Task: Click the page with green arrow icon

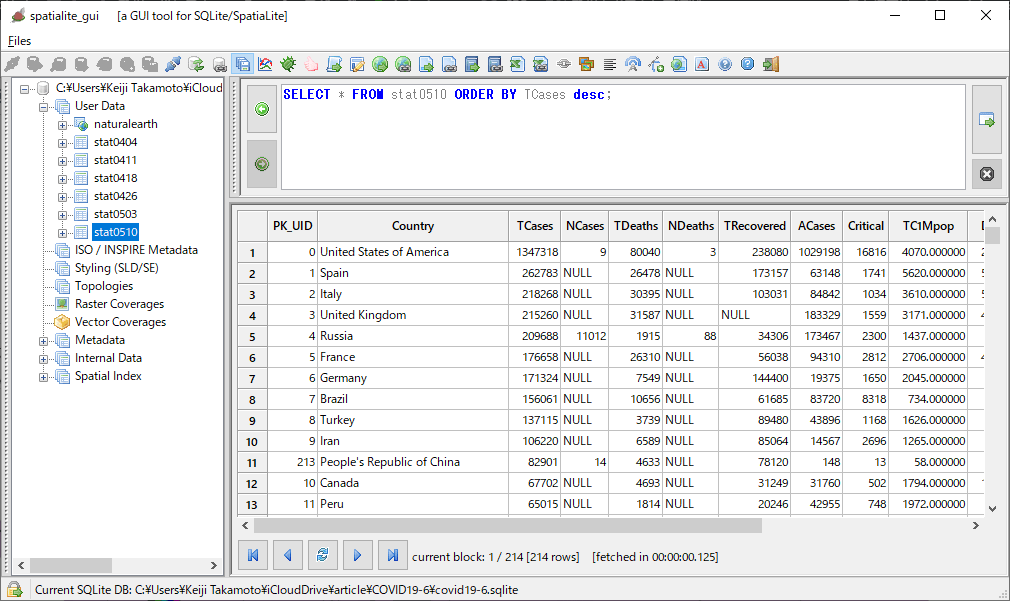Action: tap(426, 64)
